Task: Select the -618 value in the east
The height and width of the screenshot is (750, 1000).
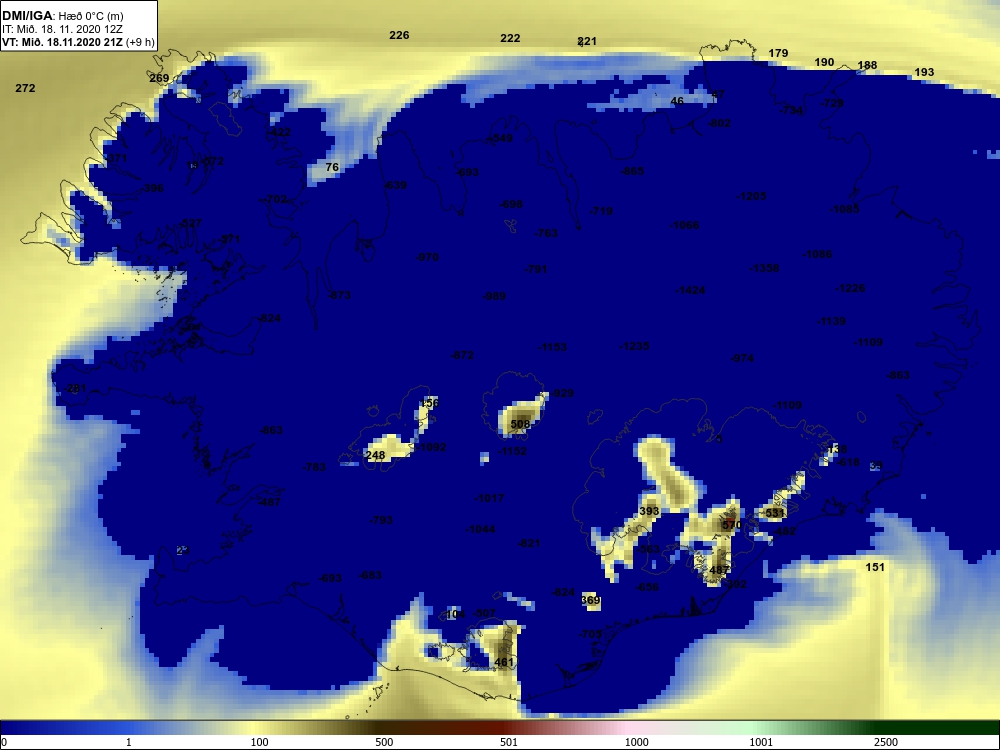Action: [848, 462]
